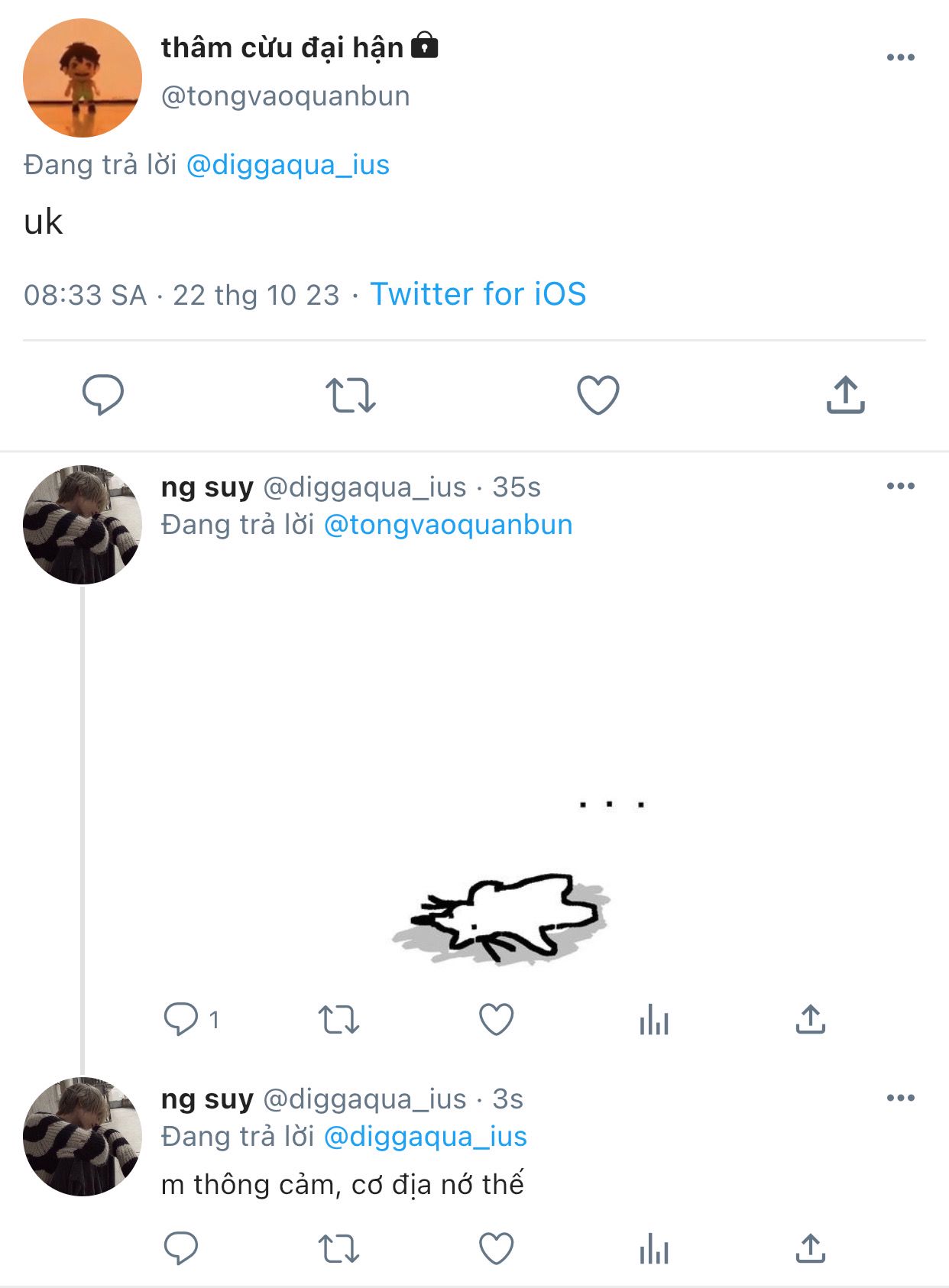Screen dimensions: 949x1288
Task: Share the main "uk" tweet
Action: 845,394
